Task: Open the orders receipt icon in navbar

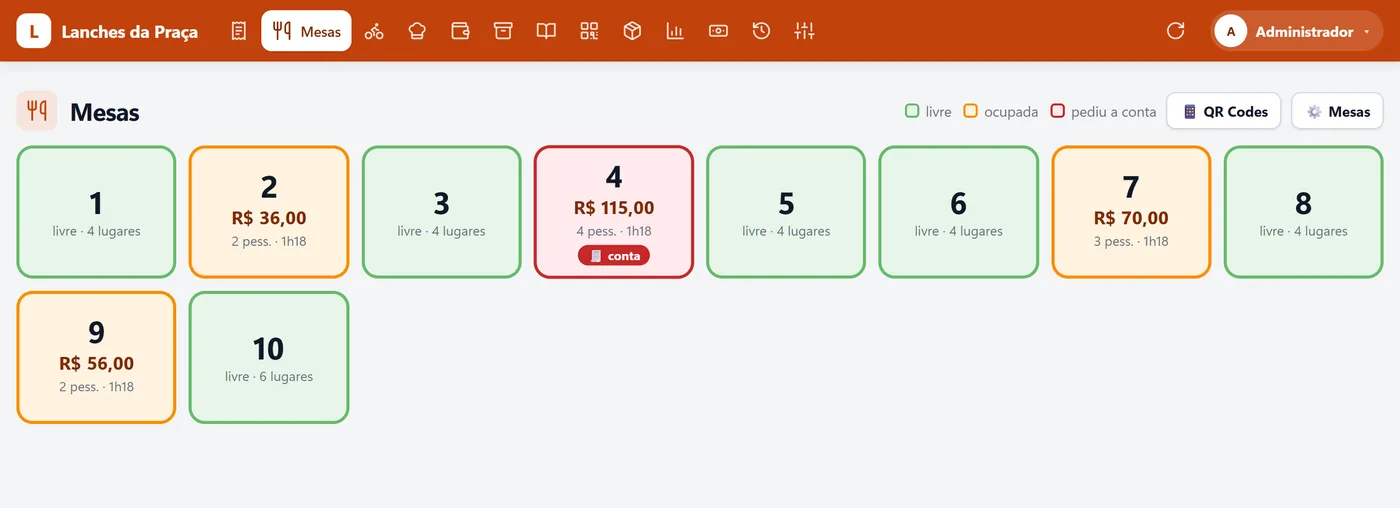Action: (x=238, y=31)
